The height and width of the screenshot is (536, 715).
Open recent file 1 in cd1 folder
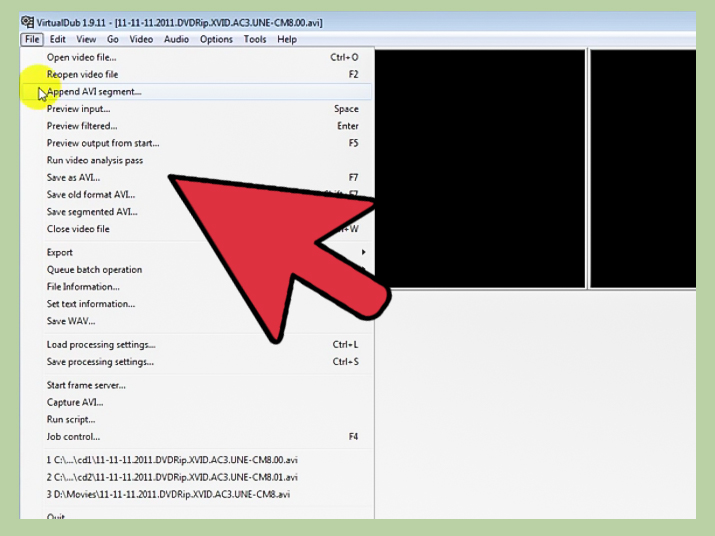click(172, 460)
